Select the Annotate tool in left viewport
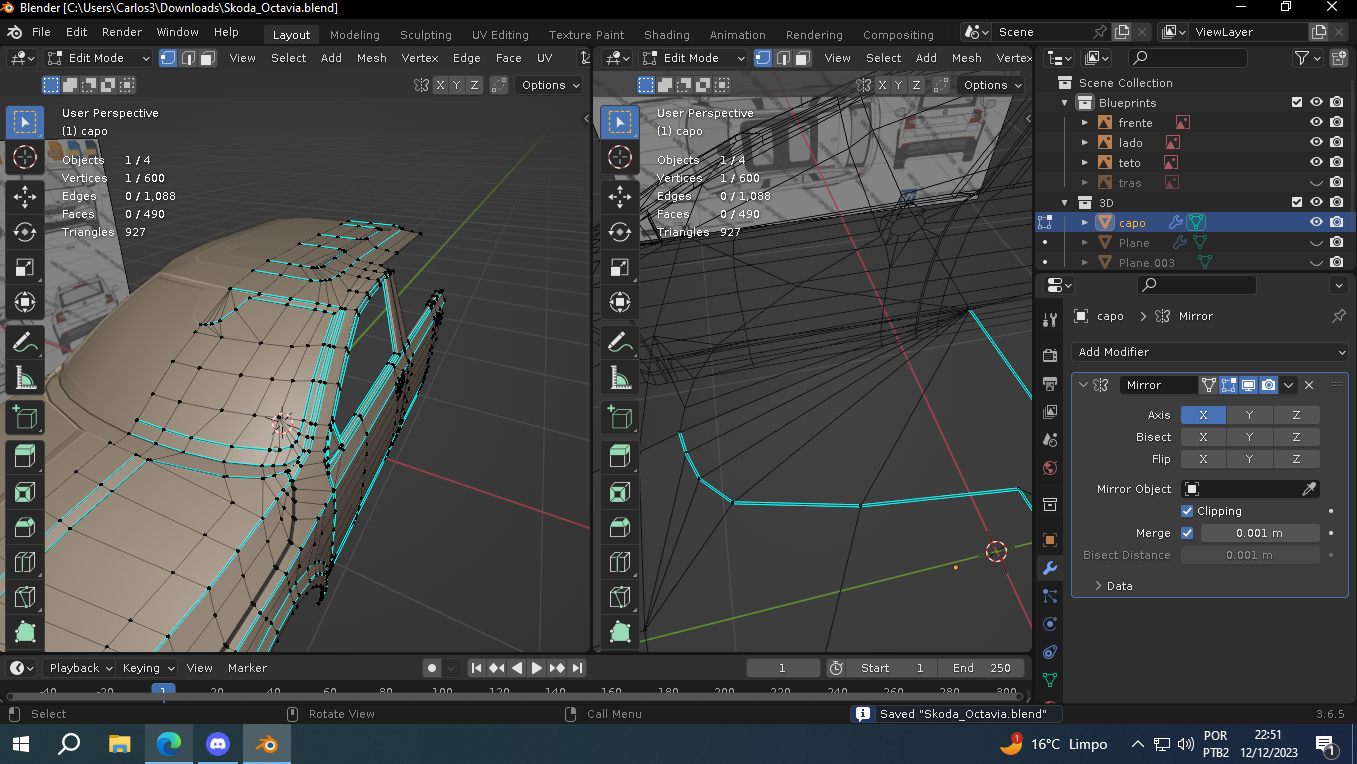Viewport: 1357px width, 764px height. (25, 342)
